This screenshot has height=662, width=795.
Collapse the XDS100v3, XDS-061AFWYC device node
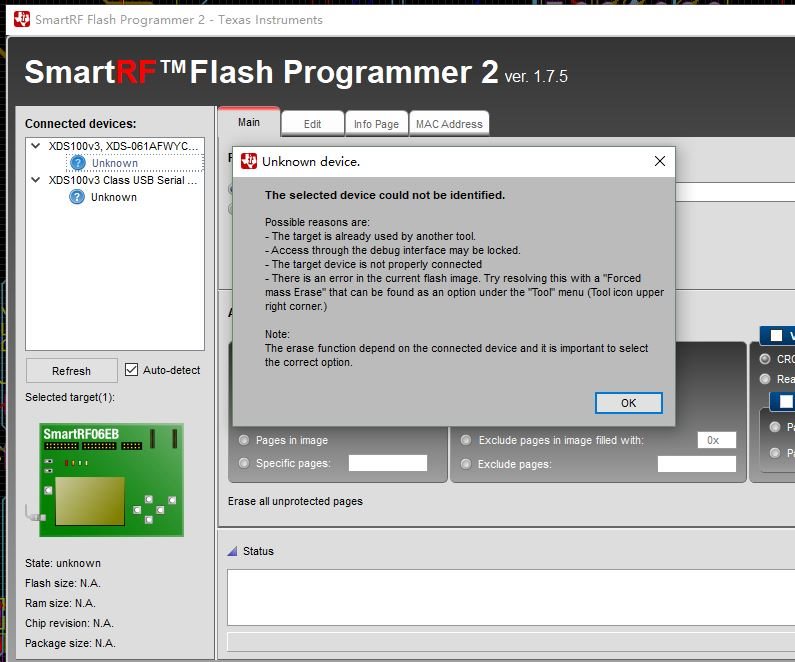35,146
